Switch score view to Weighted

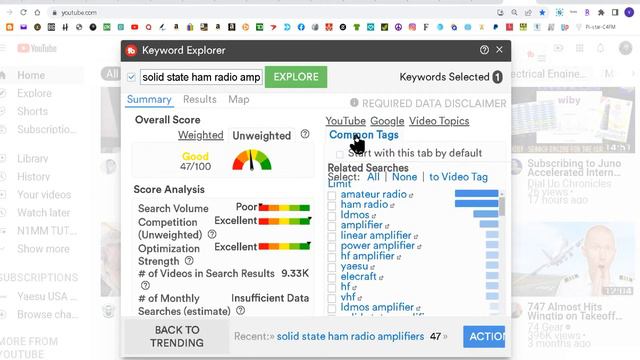(x=200, y=135)
